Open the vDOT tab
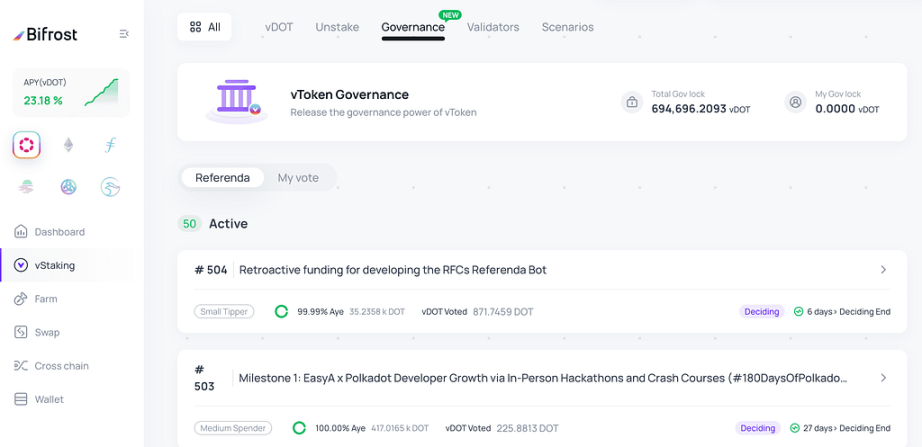Viewport: 922px width, 447px height. [279, 27]
